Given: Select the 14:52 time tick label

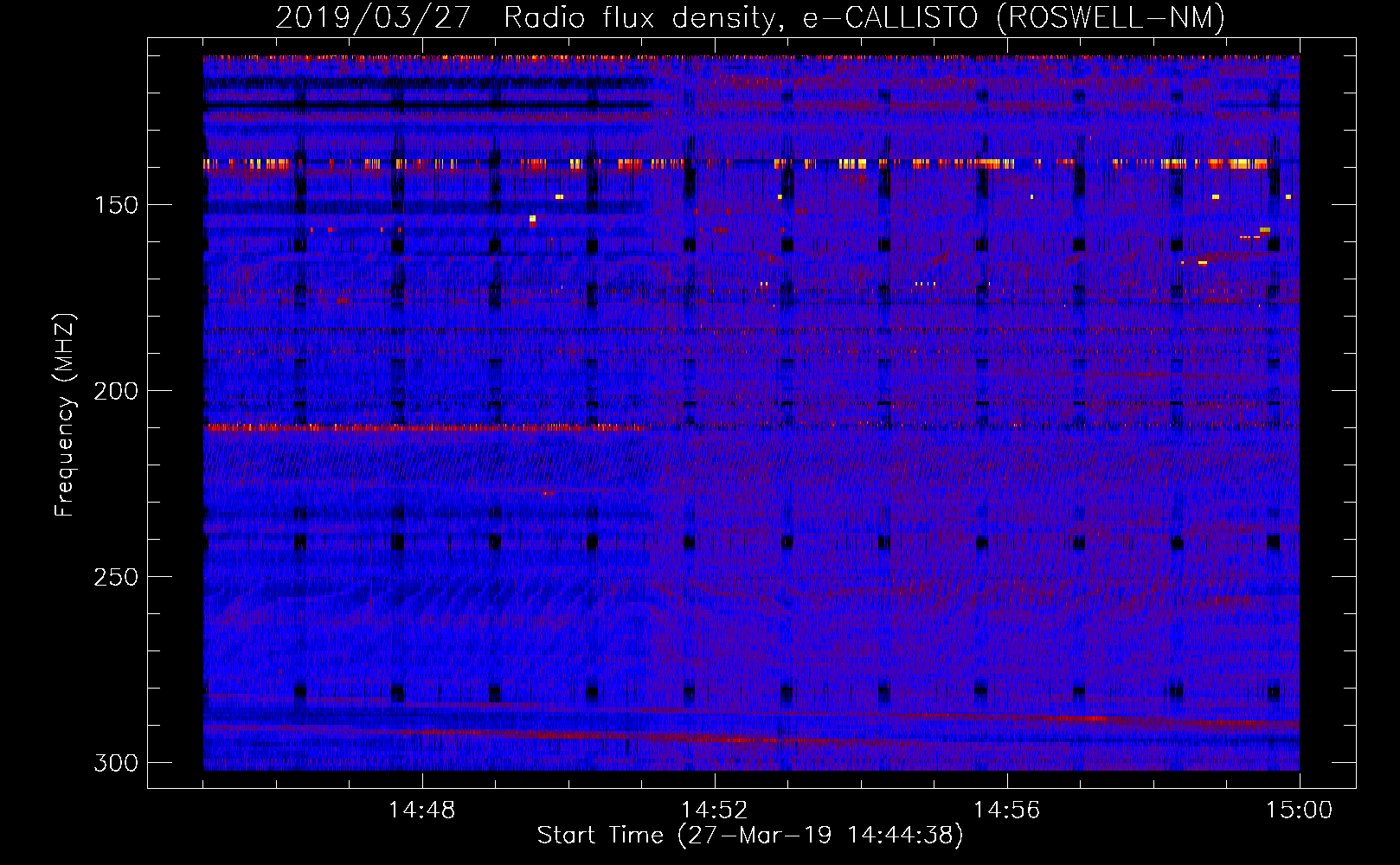Looking at the screenshot, I should (715, 811).
